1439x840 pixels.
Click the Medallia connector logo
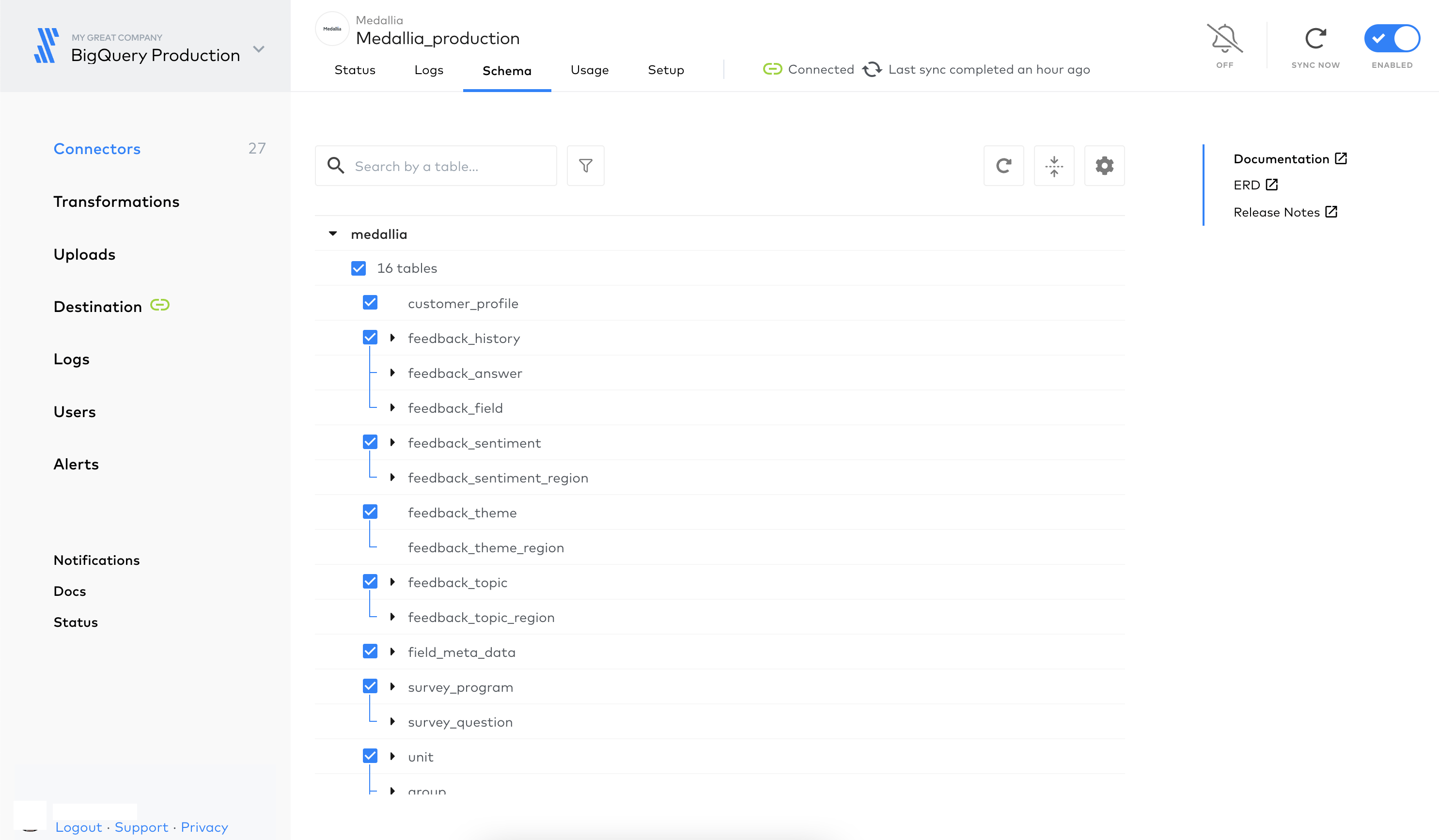coord(332,29)
